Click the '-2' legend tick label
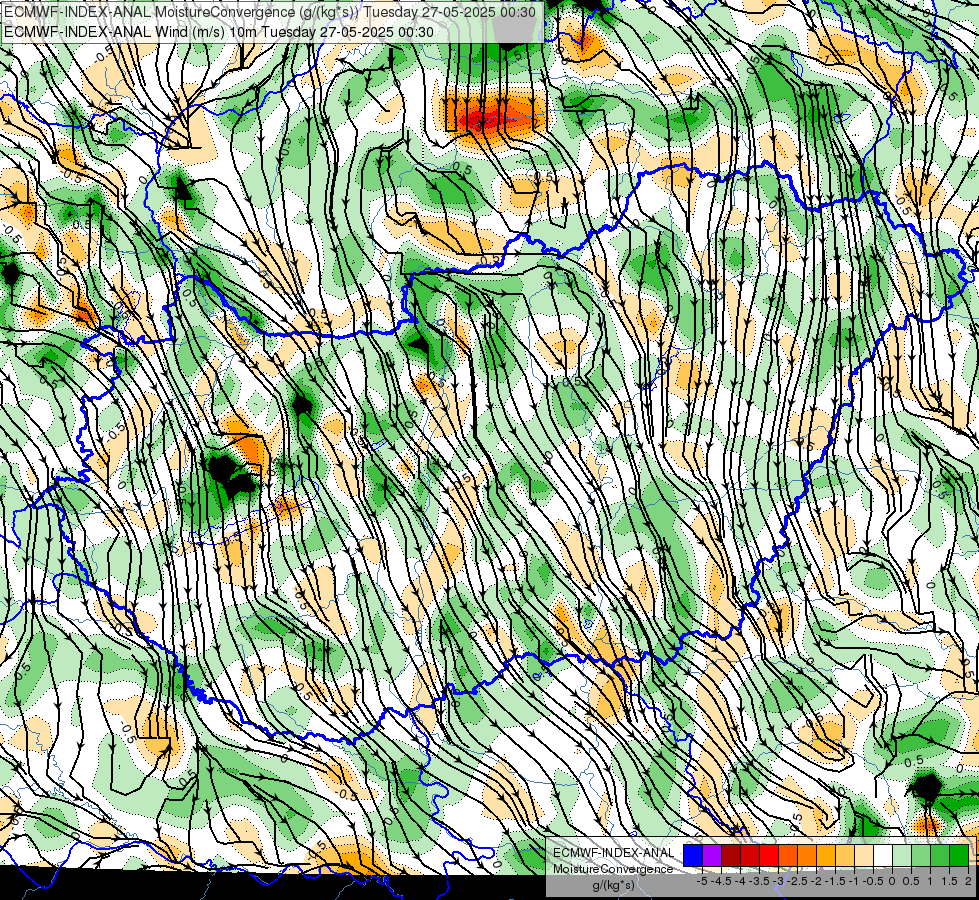979x900 pixels. (816, 881)
